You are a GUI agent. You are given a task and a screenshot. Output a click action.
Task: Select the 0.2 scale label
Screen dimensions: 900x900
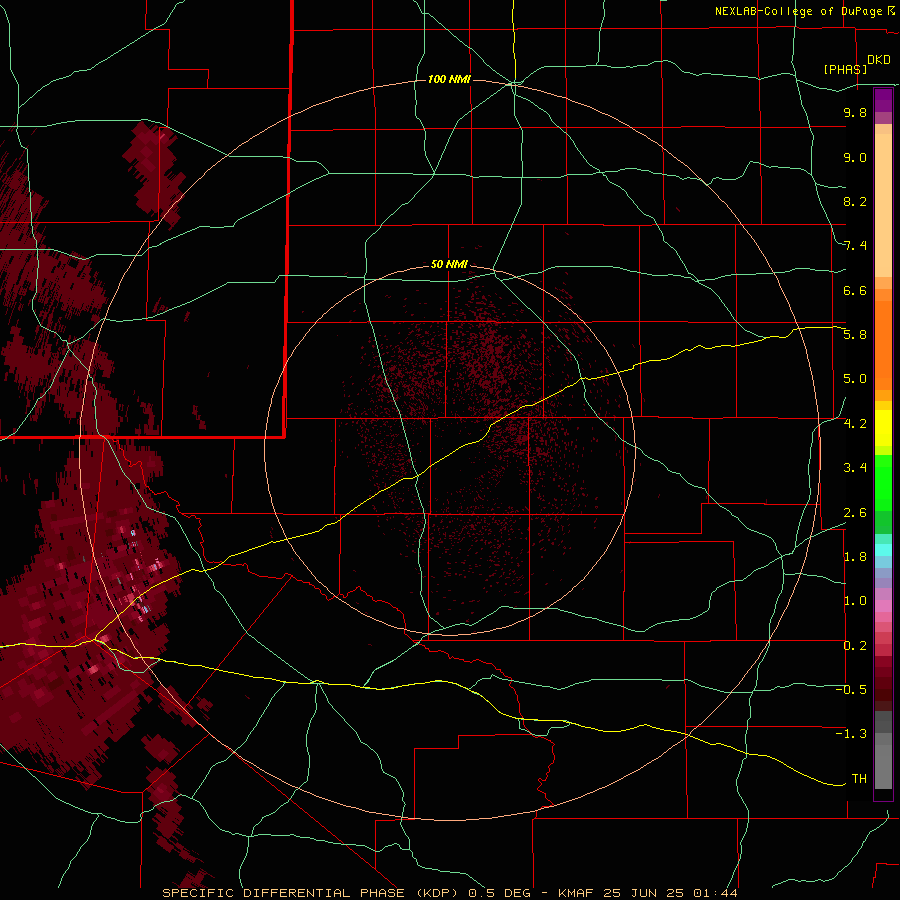point(855,646)
